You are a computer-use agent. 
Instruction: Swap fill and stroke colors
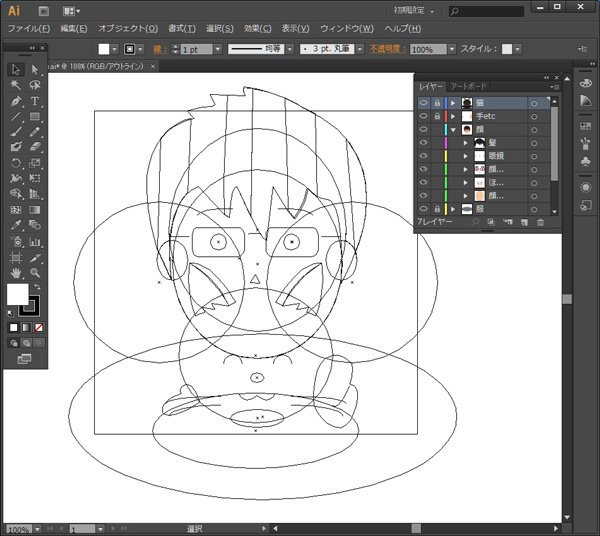[37, 287]
